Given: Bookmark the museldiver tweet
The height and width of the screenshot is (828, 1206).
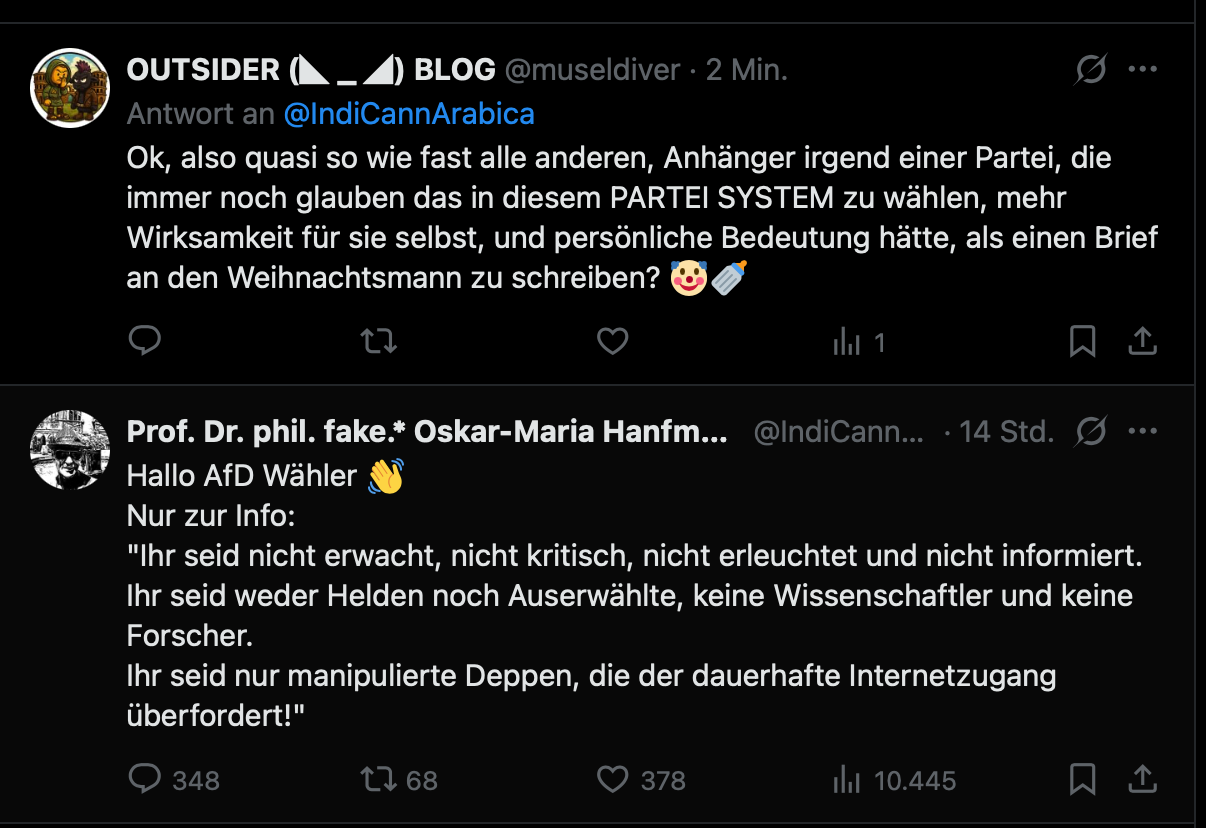Looking at the screenshot, I should [1083, 341].
